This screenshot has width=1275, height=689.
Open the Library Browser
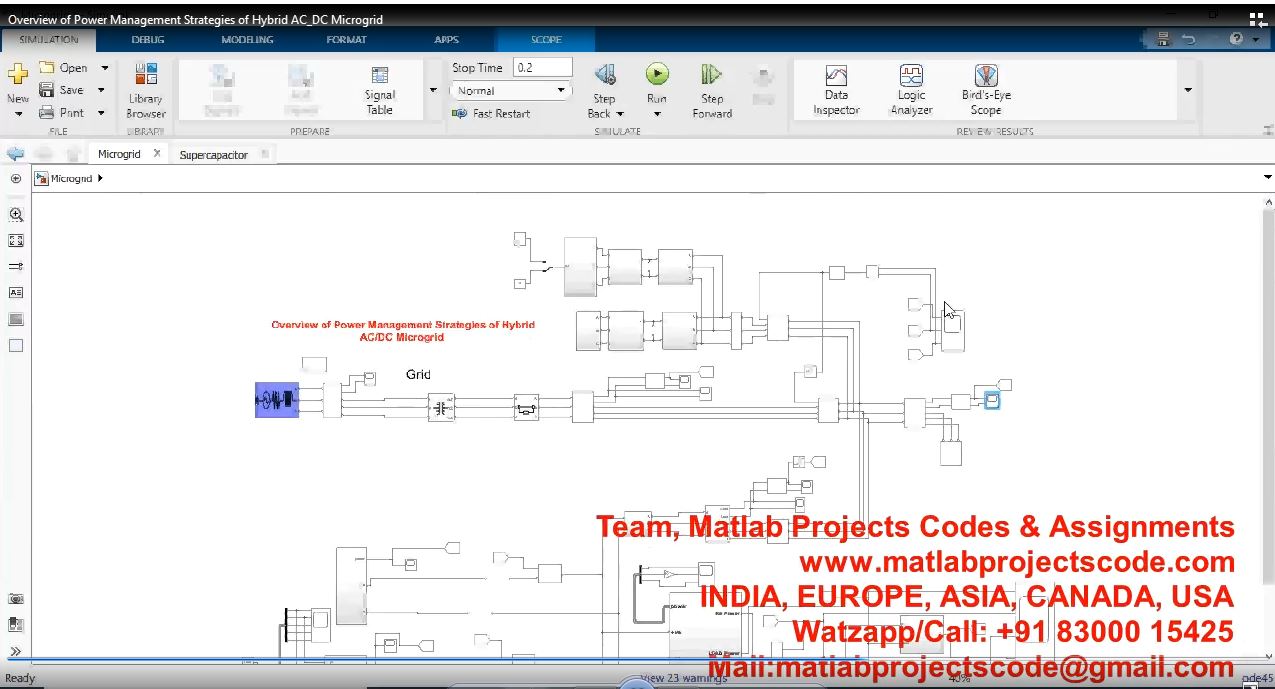click(145, 90)
